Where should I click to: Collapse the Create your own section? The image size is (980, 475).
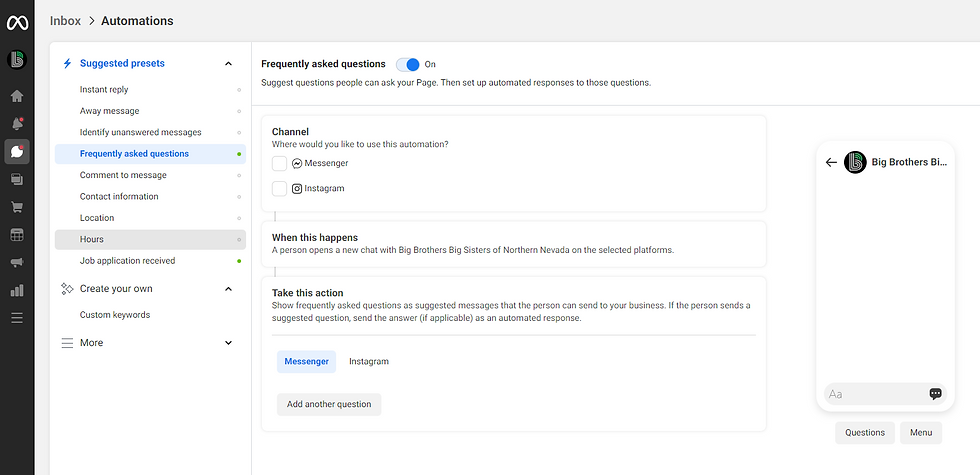pyautogui.click(x=228, y=289)
